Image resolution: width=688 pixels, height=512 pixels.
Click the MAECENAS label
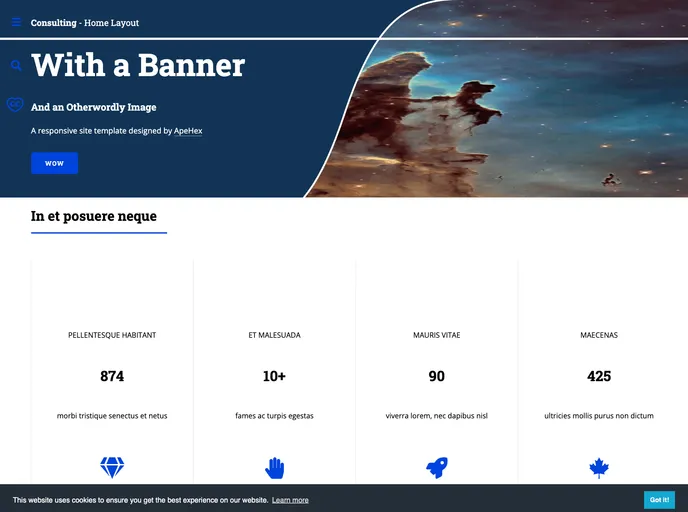point(599,335)
